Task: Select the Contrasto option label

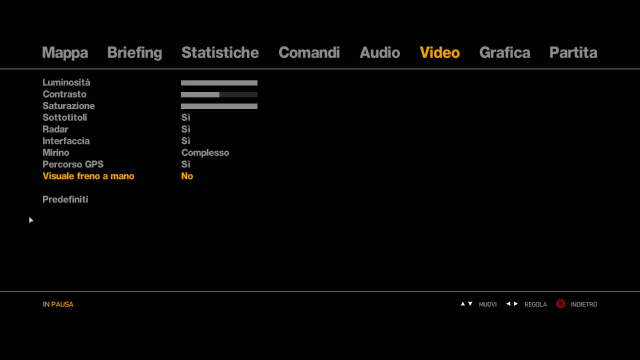Action: pyautogui.click(x=64, y=94)
